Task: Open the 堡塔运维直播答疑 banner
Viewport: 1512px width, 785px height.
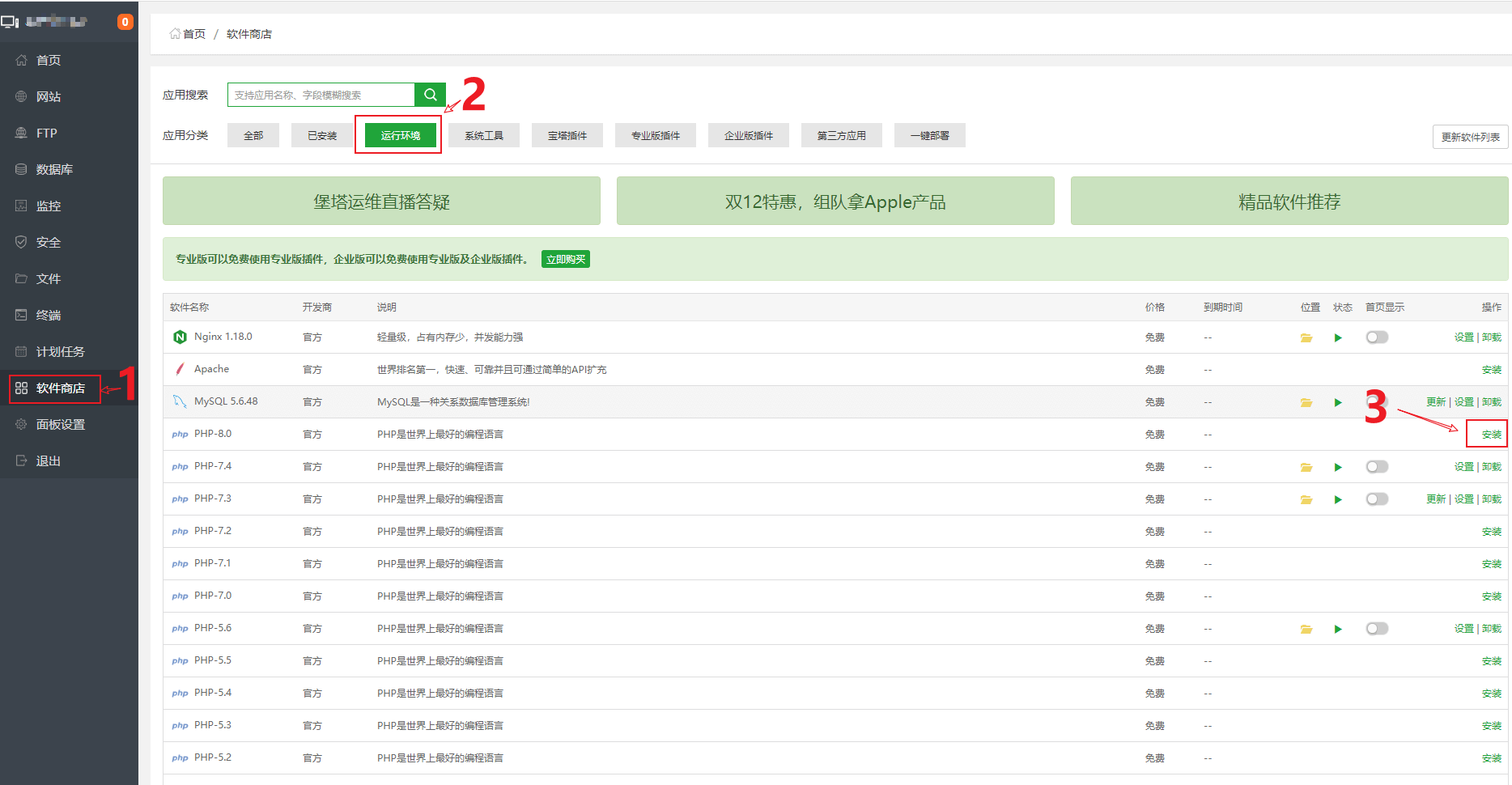Action: coord(381,201)
